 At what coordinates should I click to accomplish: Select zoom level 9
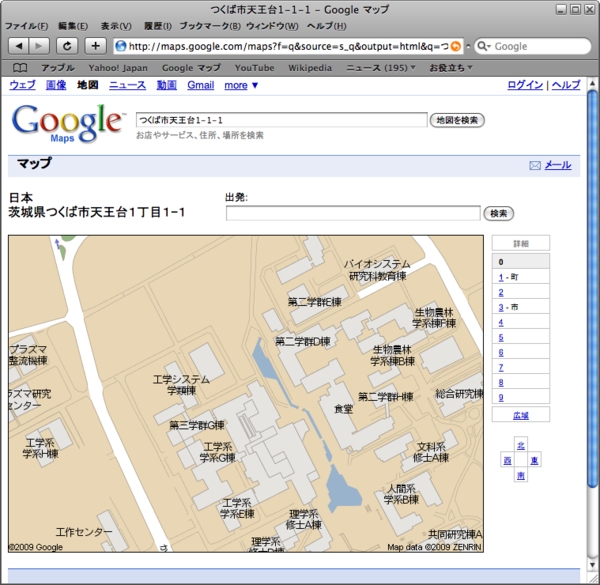coord(501,398)
